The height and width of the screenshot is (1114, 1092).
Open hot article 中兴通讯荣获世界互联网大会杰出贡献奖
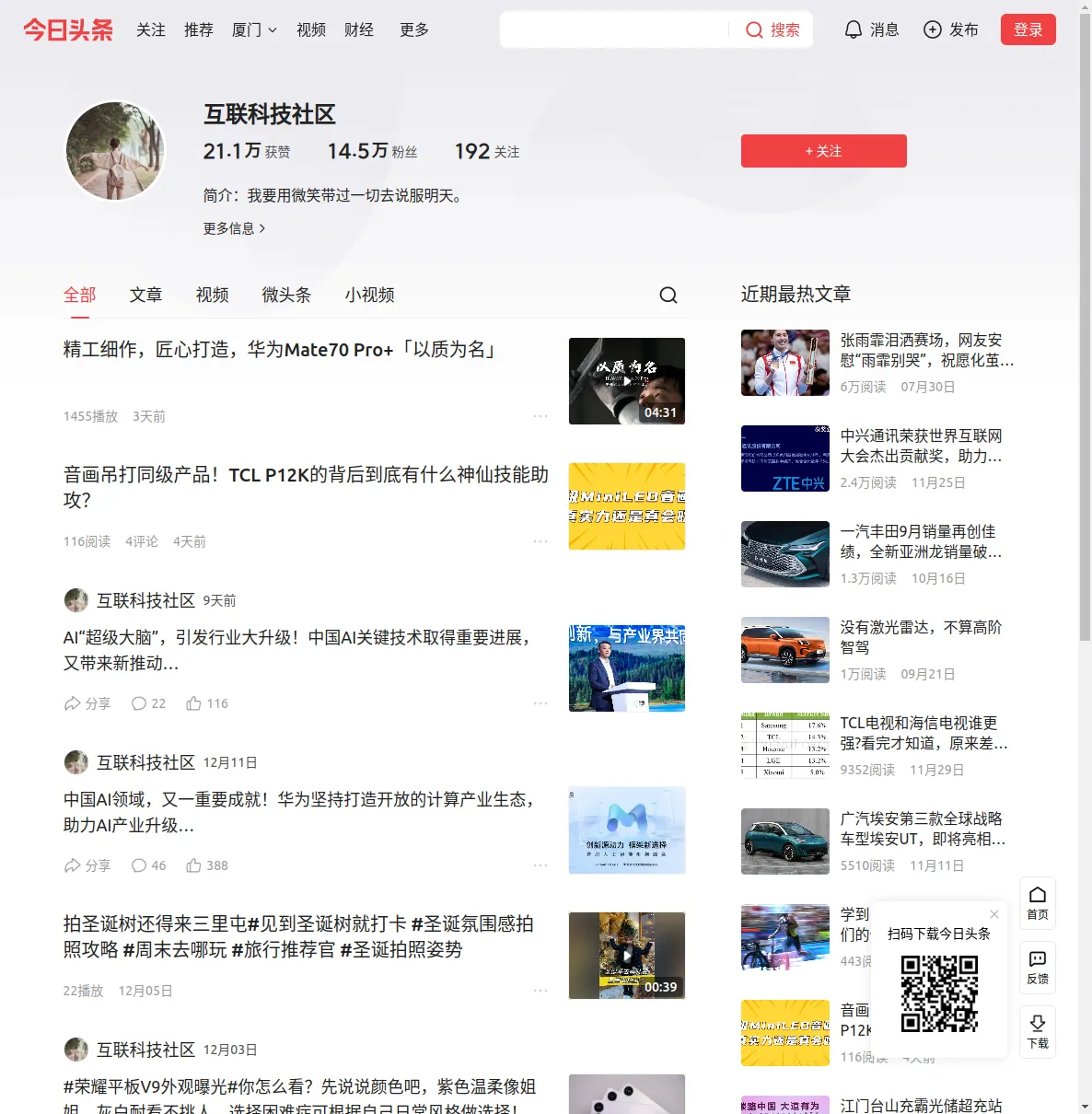tap(922, 446)
